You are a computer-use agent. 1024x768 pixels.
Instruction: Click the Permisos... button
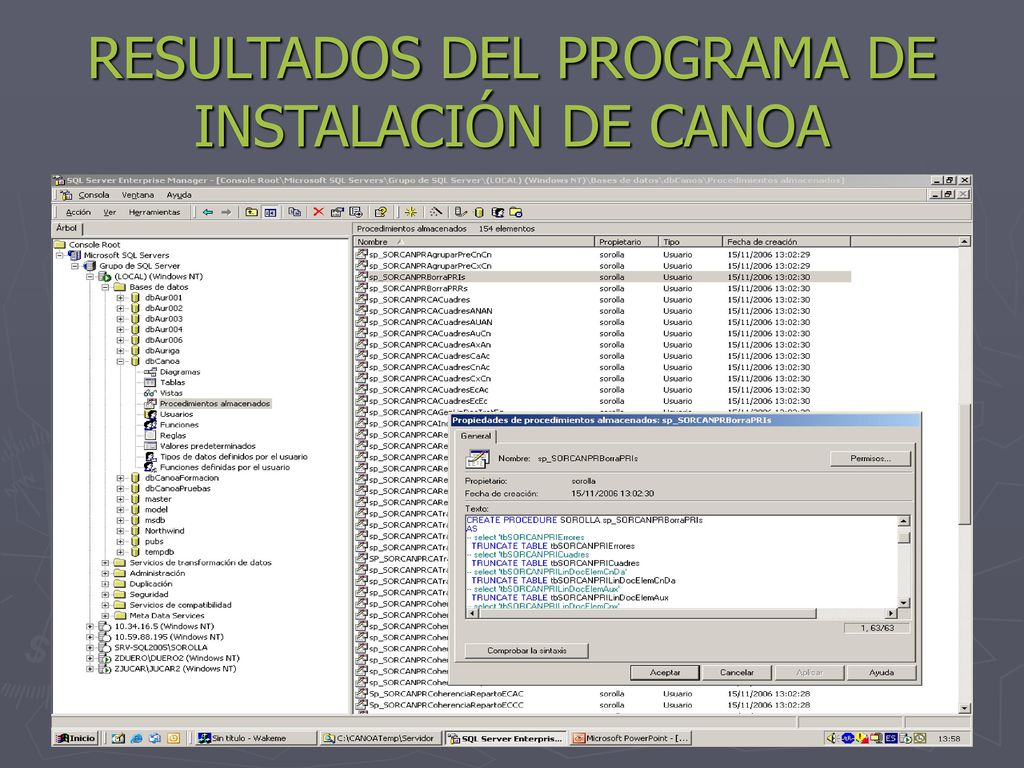click(871, 458)
